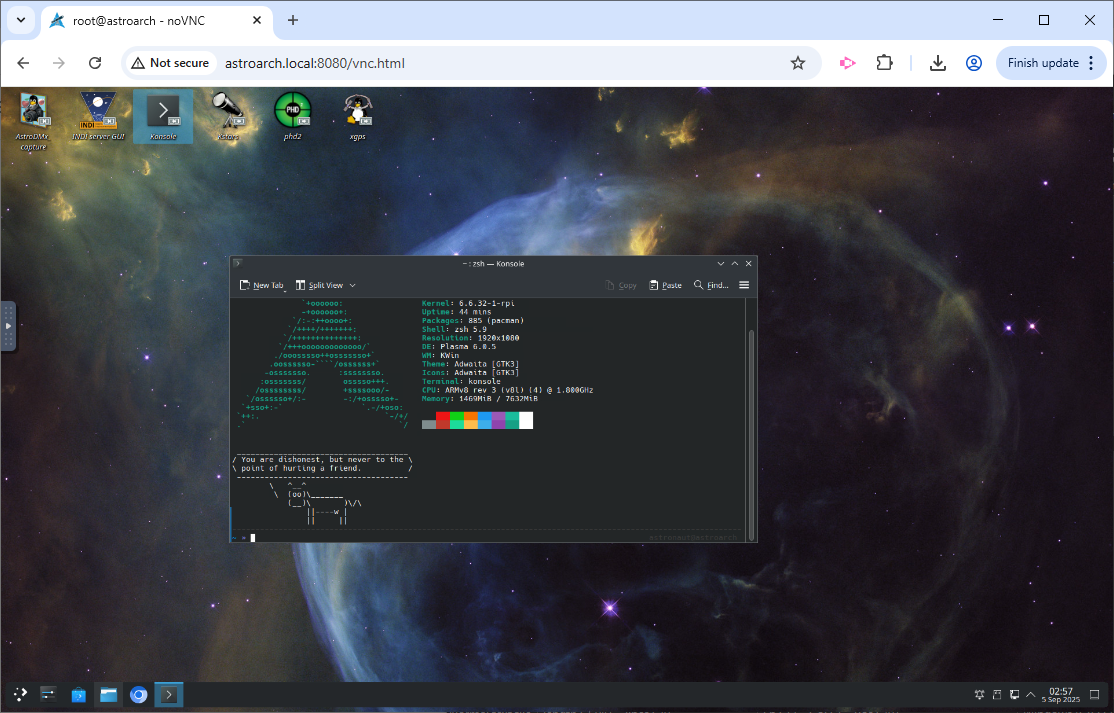Expand the small New Tab dropdown arrow
Screen dimensions: 1114x713
click(x=285, y=290)
